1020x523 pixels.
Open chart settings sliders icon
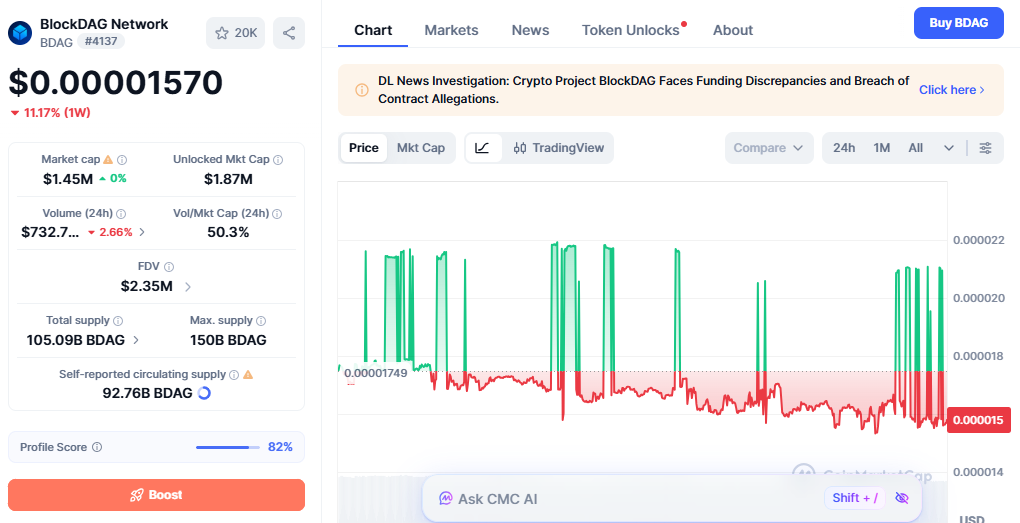[x=986, y=148]
